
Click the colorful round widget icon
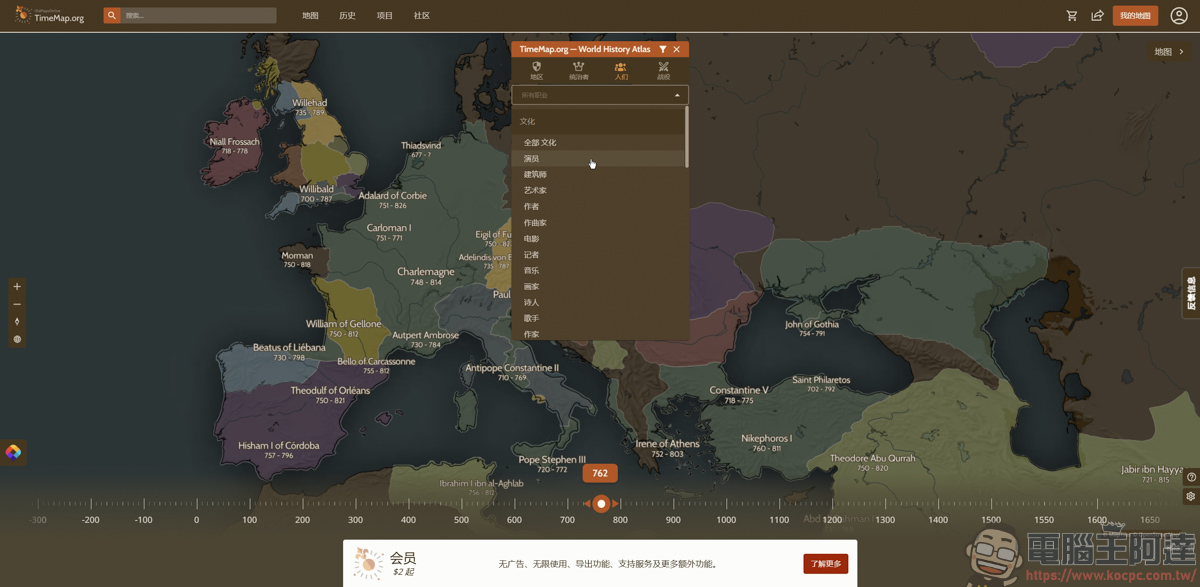tap(13, 452)
